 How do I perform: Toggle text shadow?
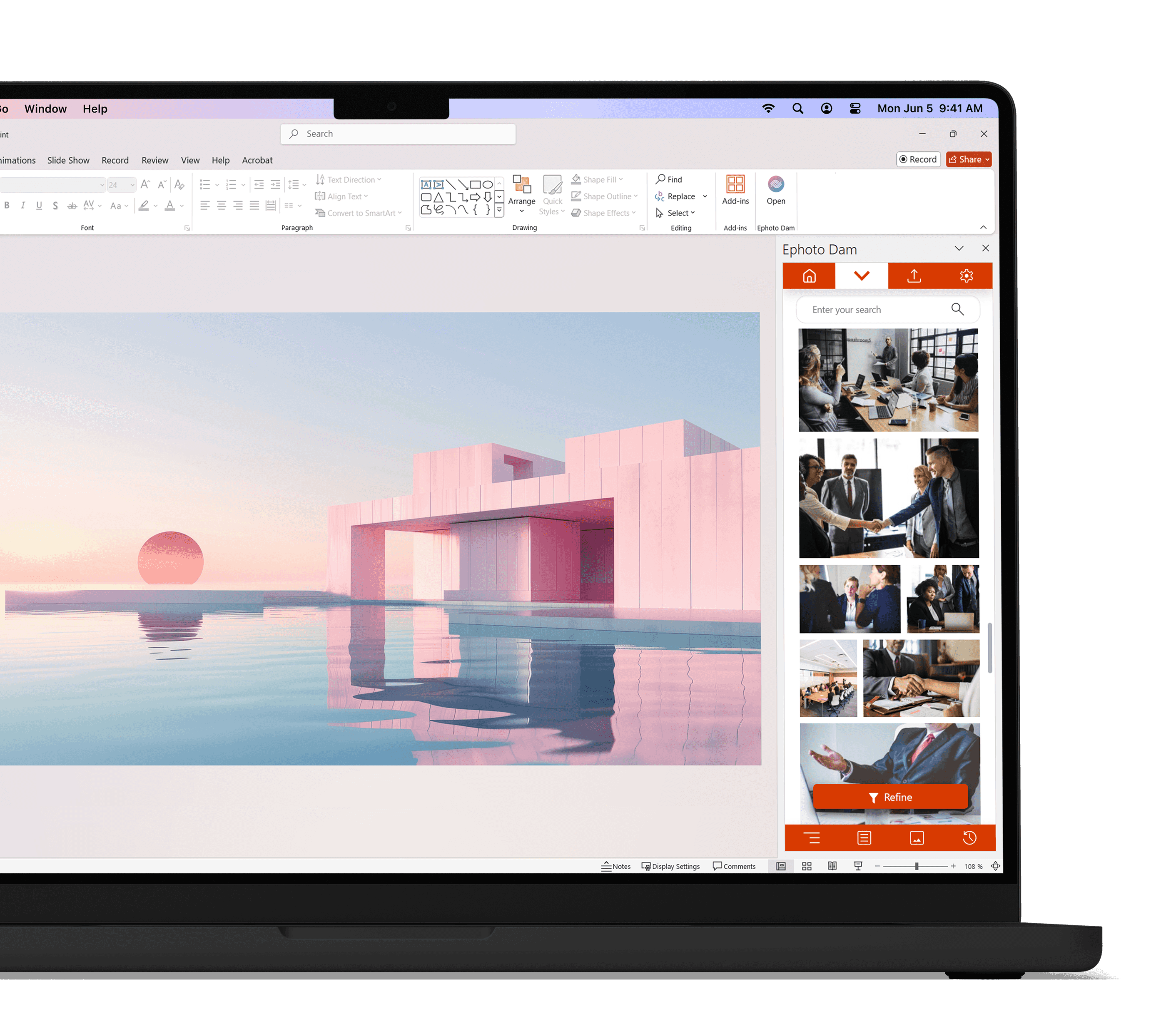point(55,205)
